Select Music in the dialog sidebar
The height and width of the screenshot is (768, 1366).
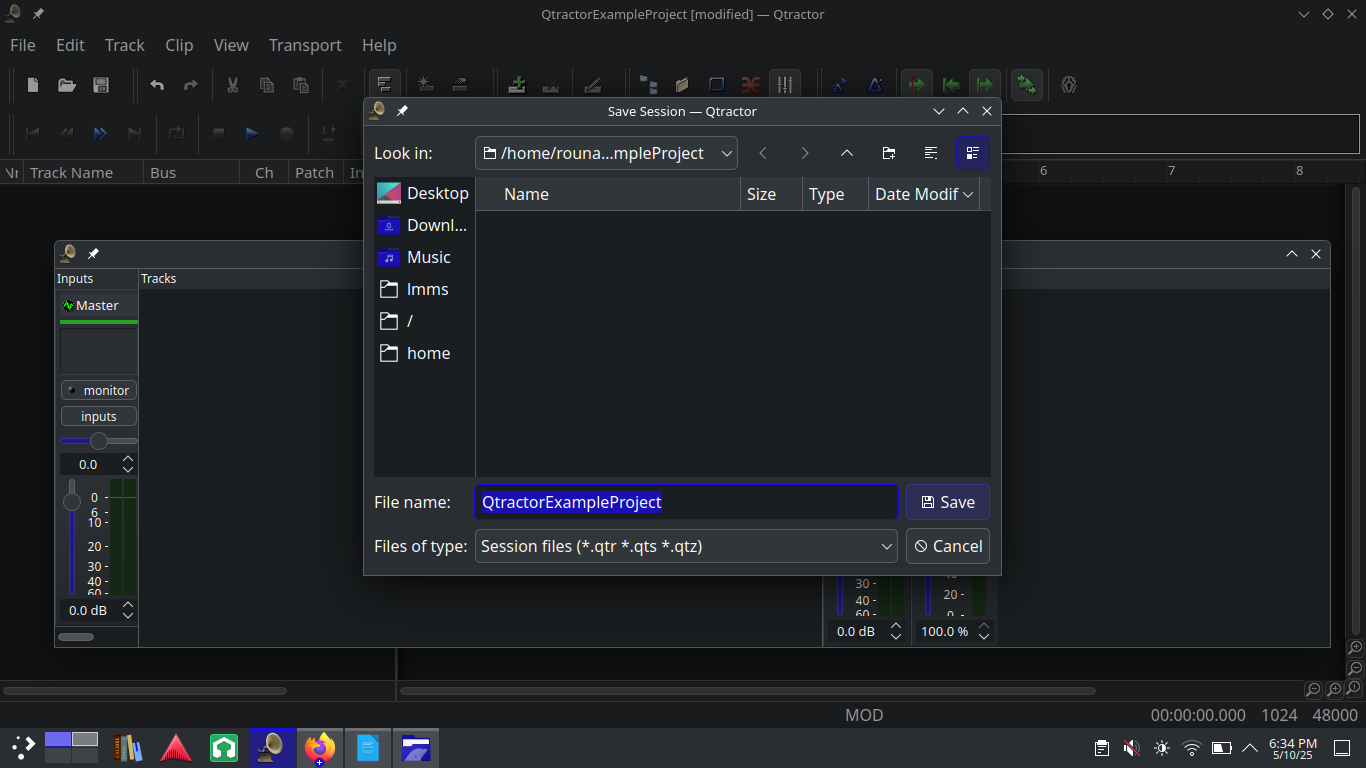[424, 257]
